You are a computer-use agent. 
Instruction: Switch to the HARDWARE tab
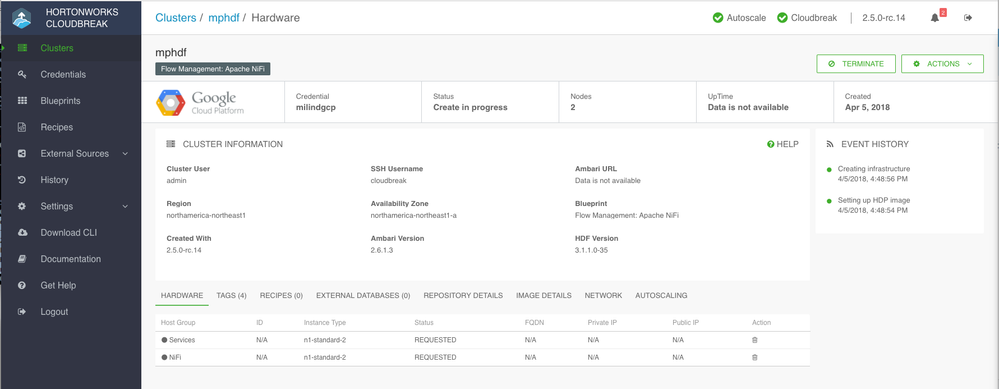click(182, 295)
